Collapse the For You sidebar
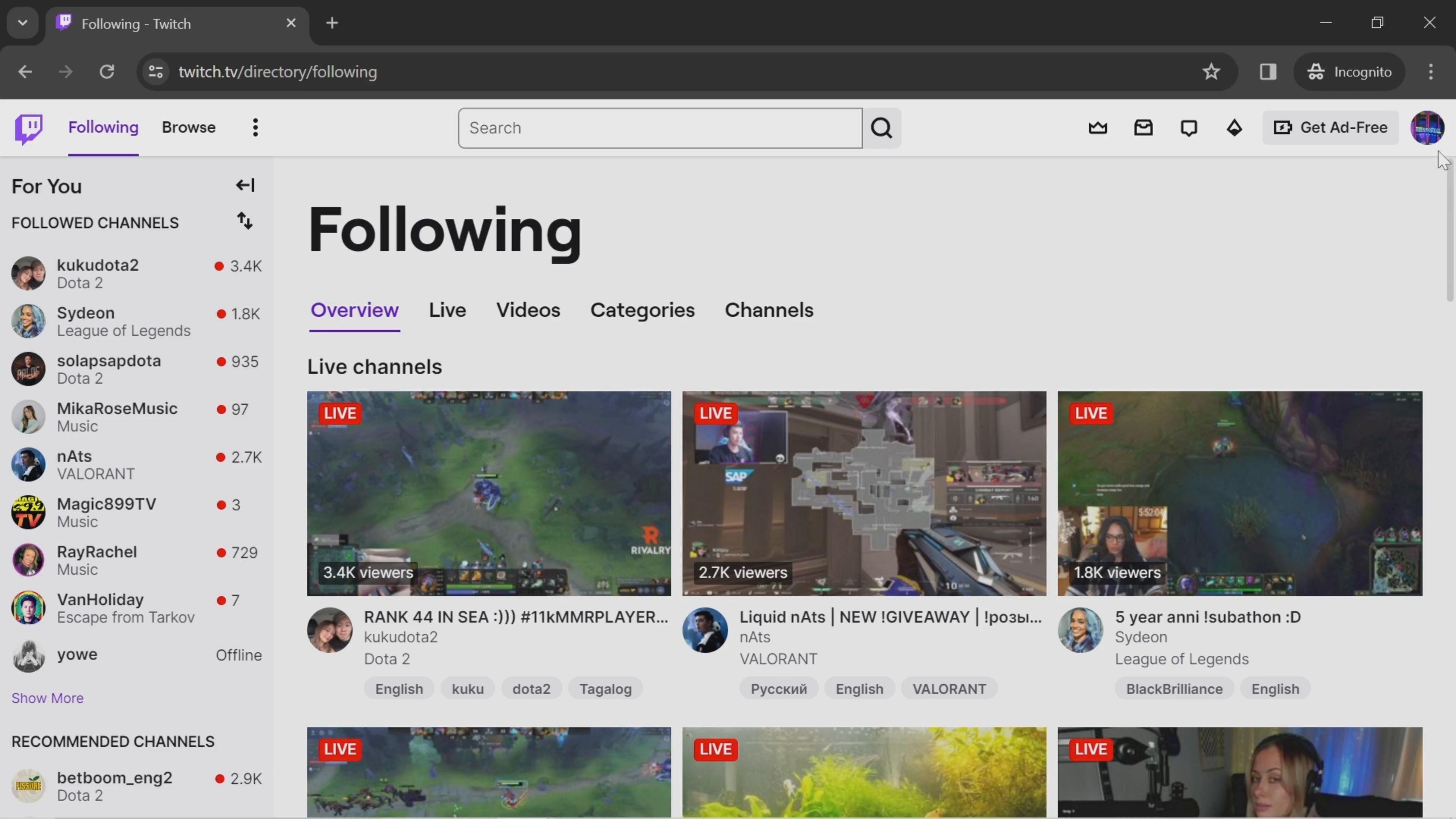1456x819 pixels. [x=245, y=185]
